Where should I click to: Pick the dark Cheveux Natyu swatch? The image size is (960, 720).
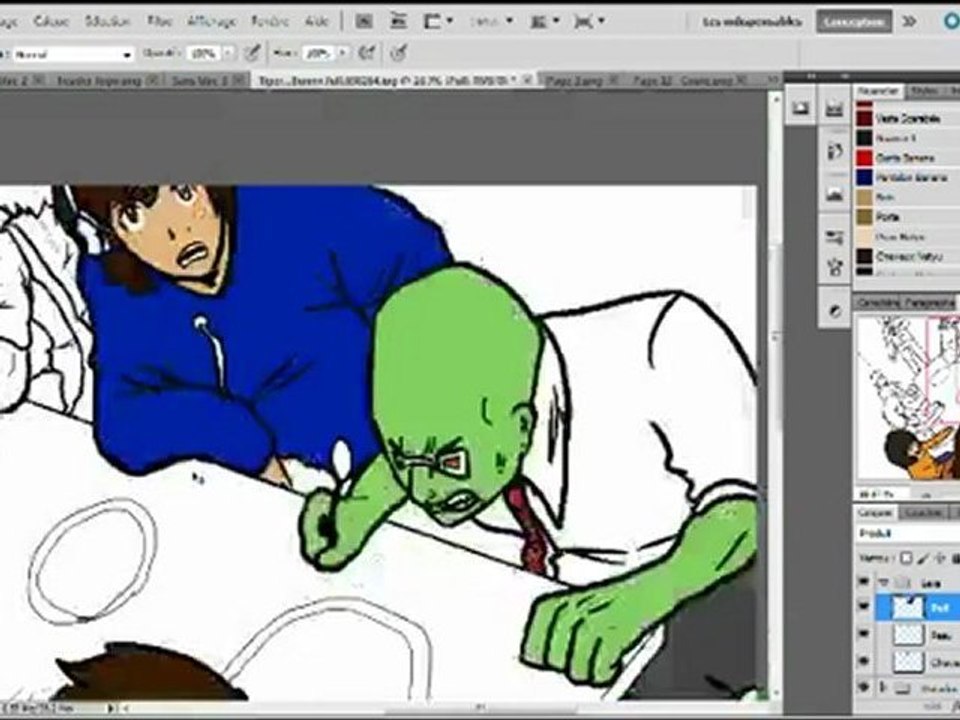(x=864, y=256)
